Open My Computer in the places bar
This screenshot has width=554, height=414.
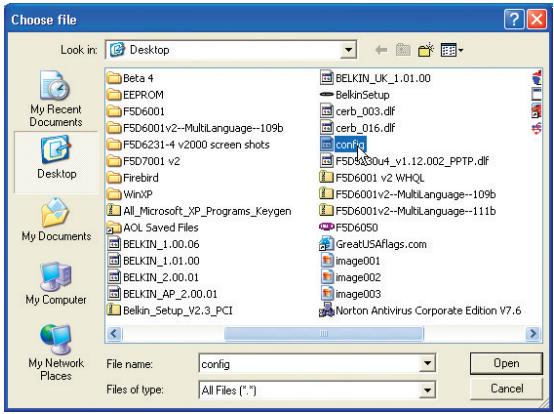pos(56,283)
